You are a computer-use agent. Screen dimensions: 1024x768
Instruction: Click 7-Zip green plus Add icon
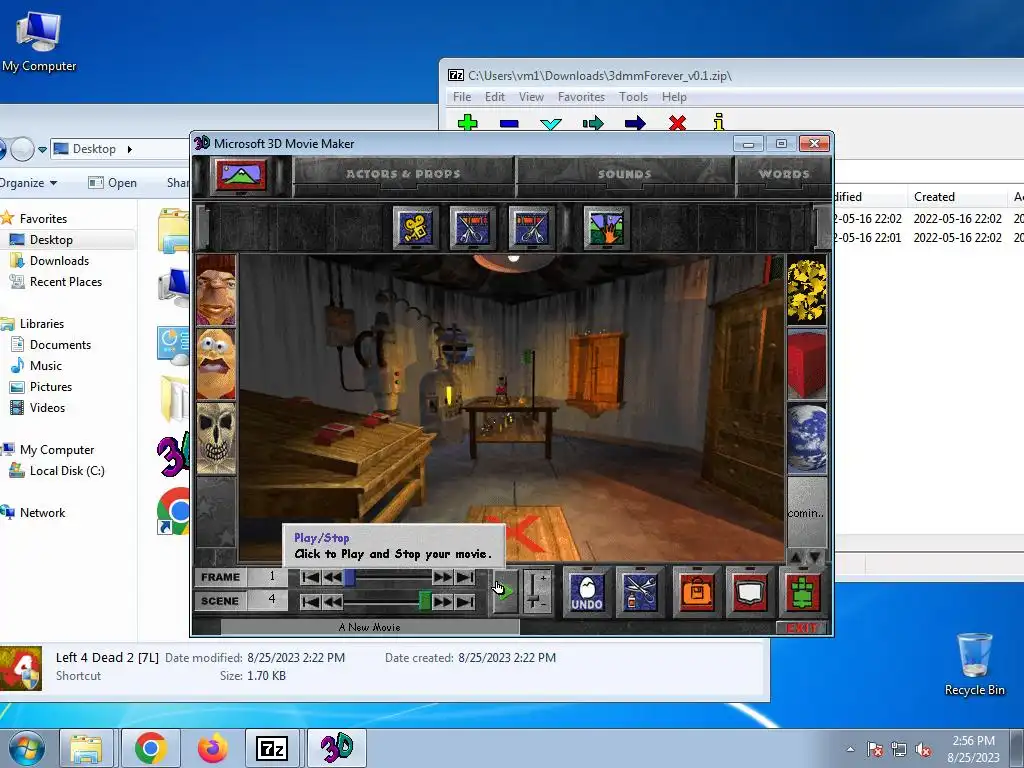(x=468, y=123)
